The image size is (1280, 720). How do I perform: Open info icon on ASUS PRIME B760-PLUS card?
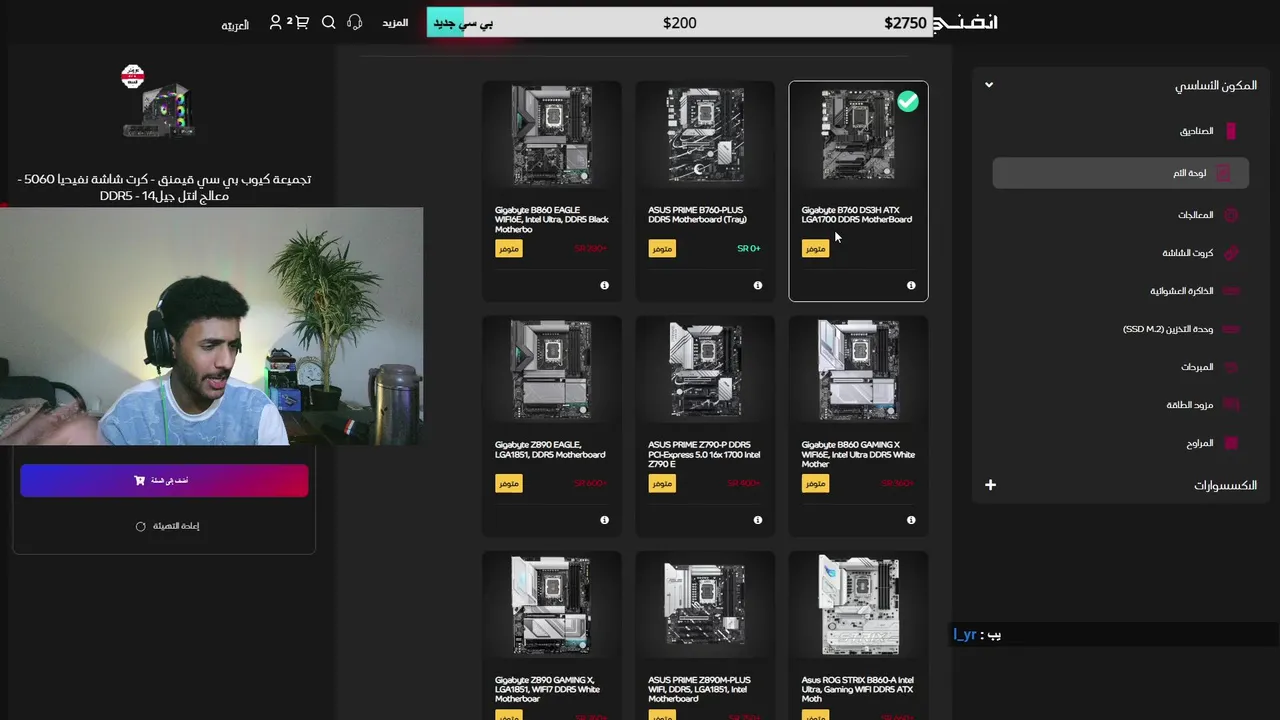tap(758, 285)
